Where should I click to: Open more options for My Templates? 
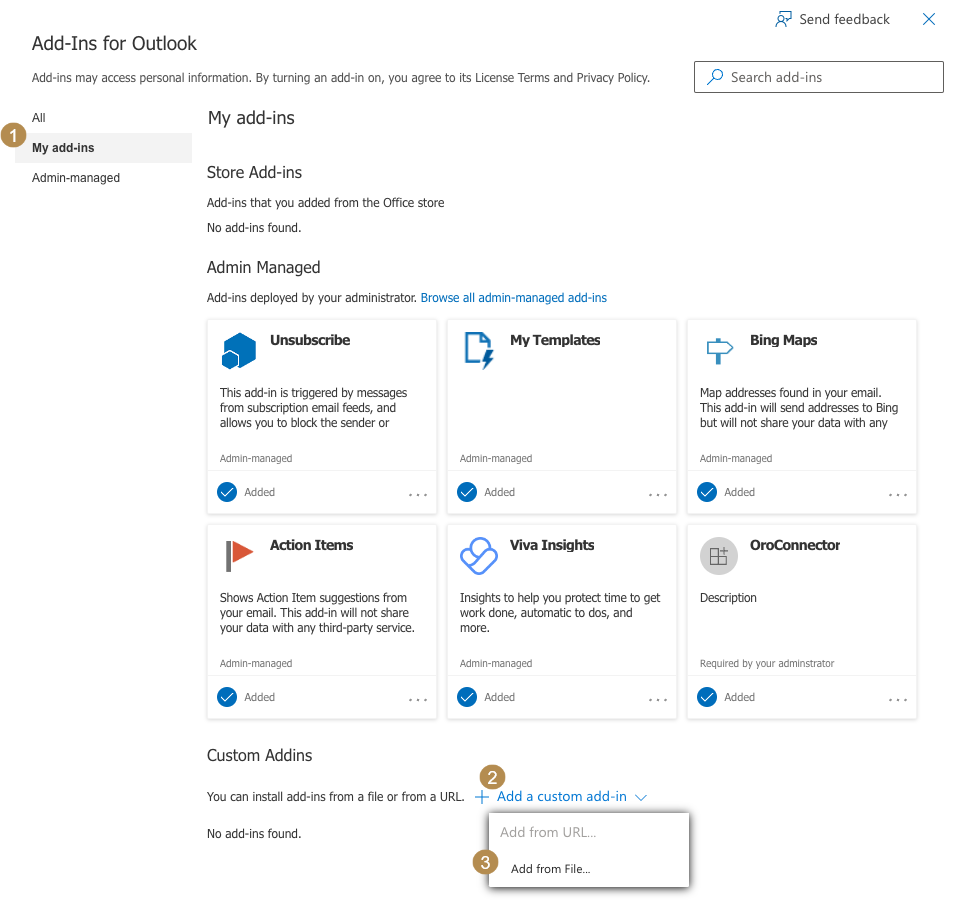(x=658, y=495)
